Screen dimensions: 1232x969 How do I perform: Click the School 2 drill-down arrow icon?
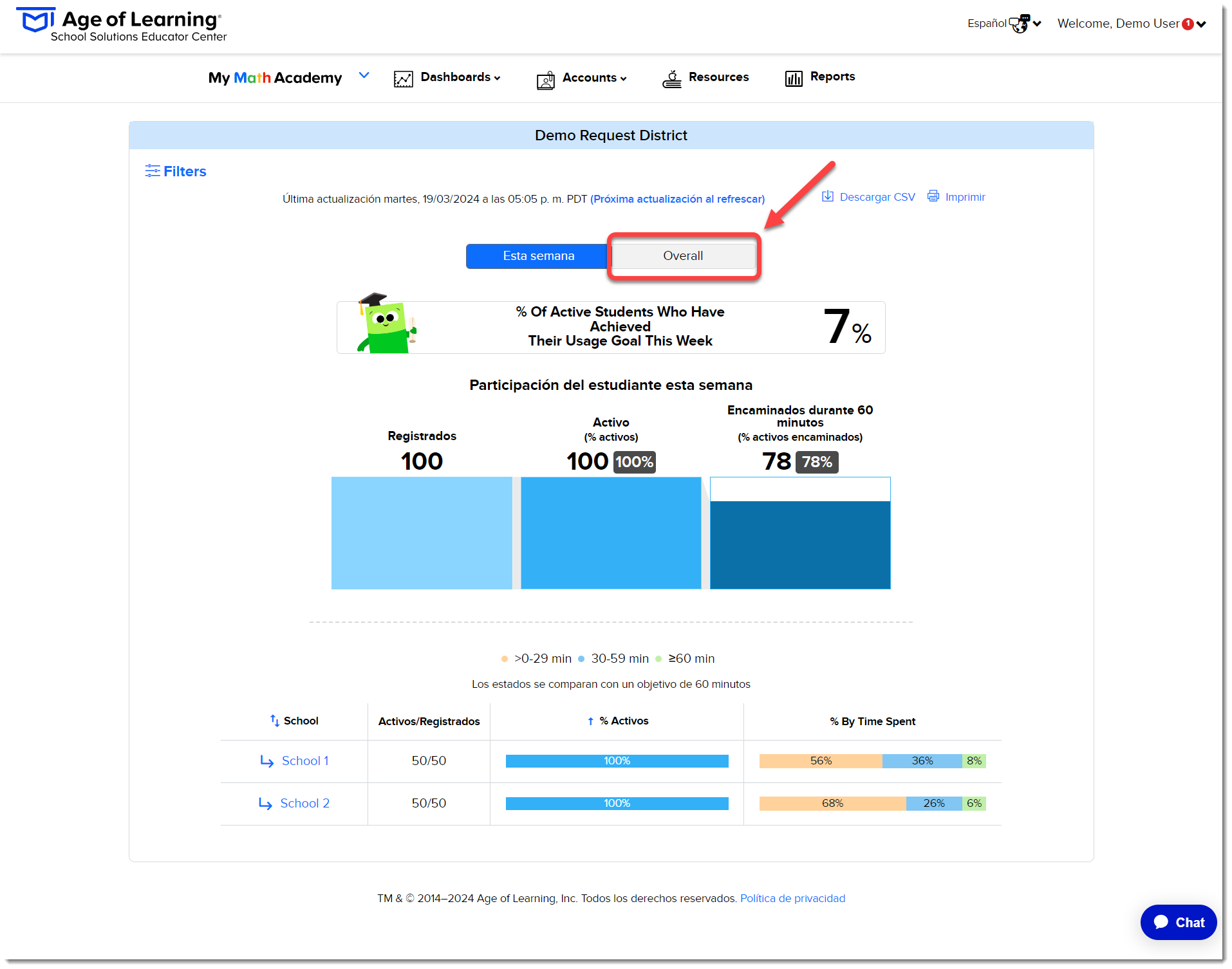(x=265, y=804)
